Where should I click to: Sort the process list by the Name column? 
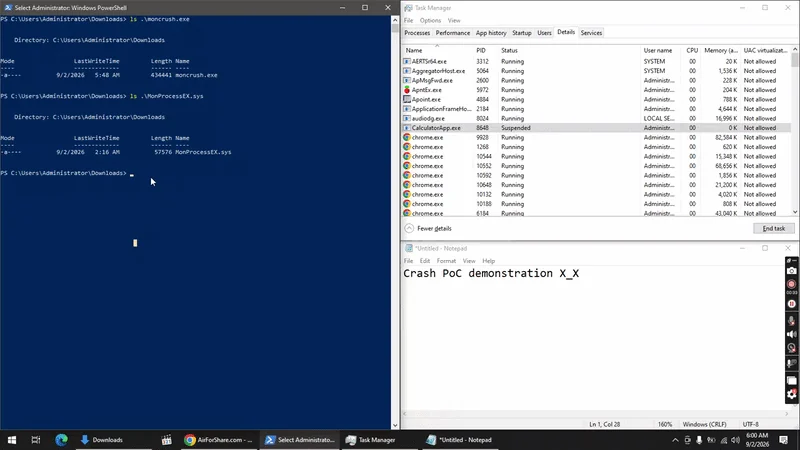[438, 51]
